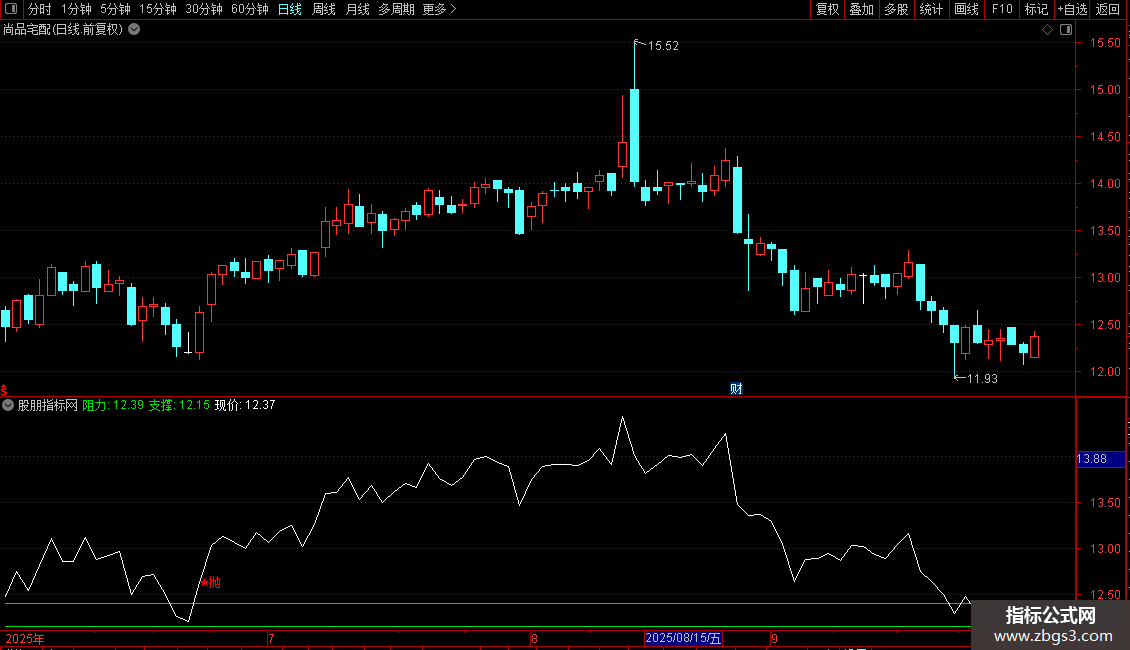
Task: Open F10 company information
Action: pyautogui.click(x=1002, y=9)
